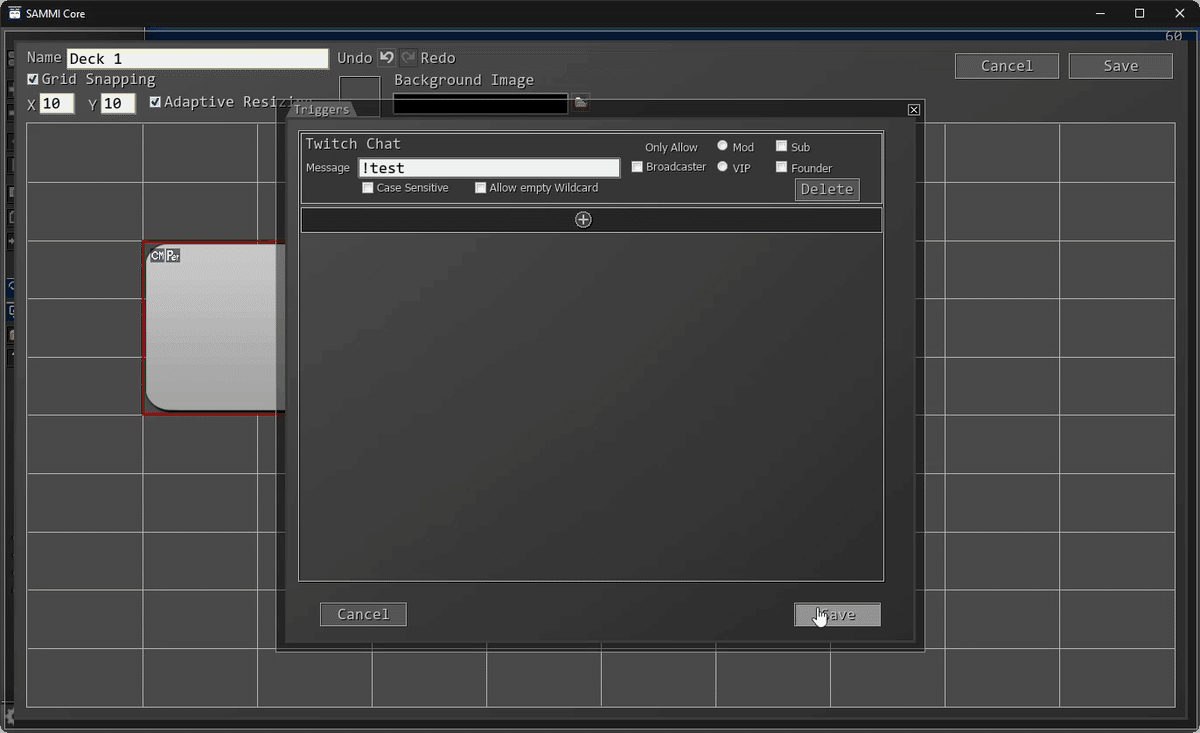Cancel the Triggers dialog
This screenshot has width=1200, height=733.
[x=363, y=615]
